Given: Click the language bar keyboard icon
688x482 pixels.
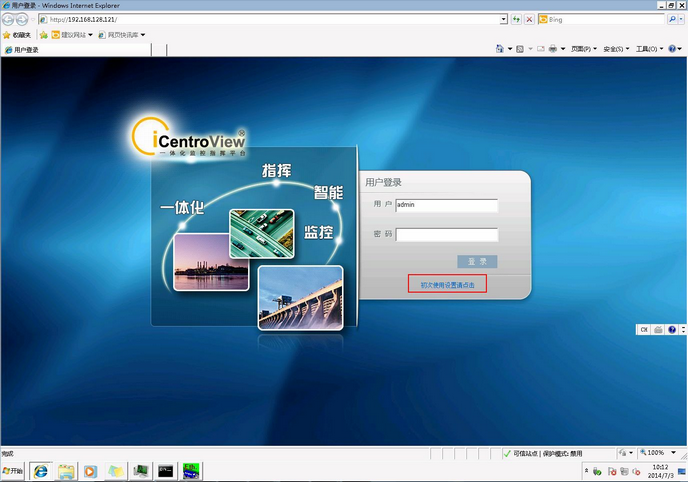Looking at the screenshot, I should [x=658, y=329].
